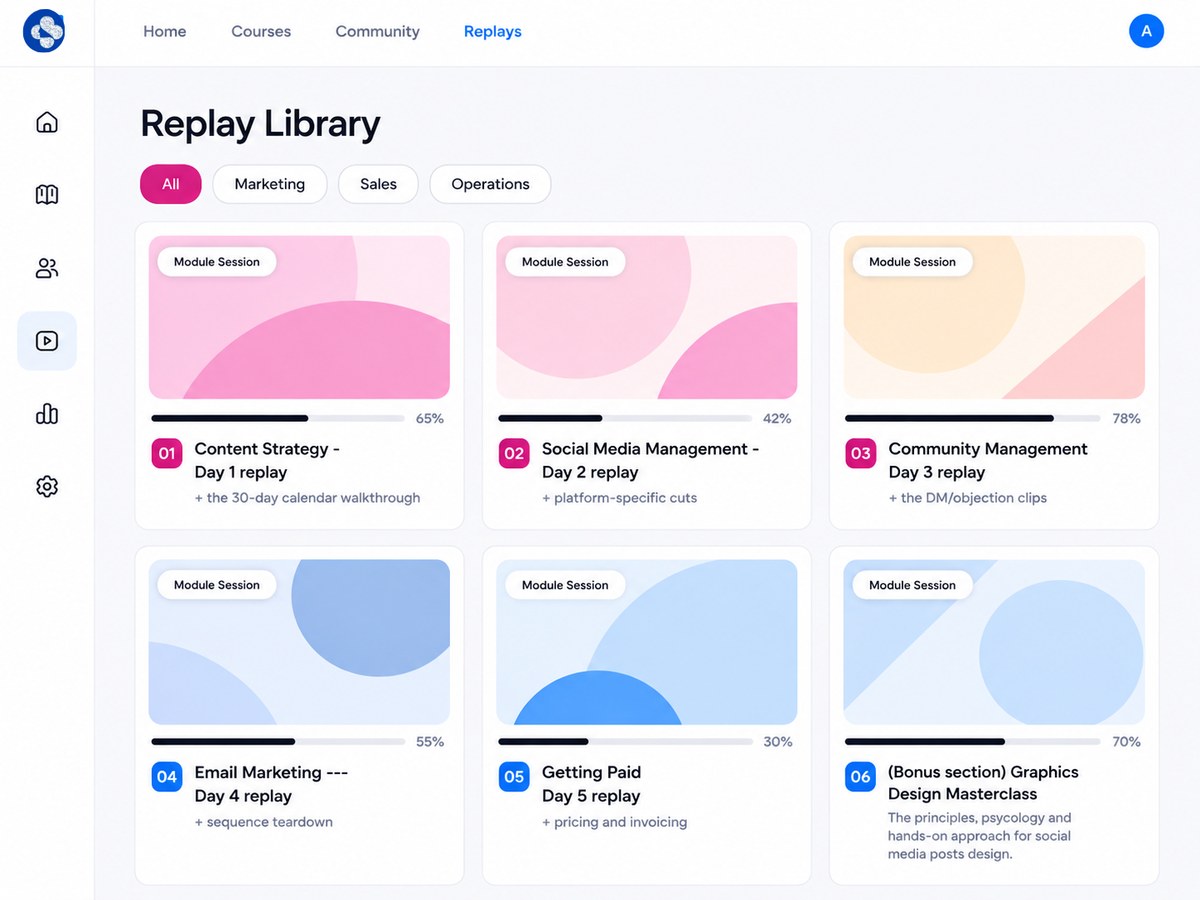Click the Replay Library heading
The image size is (1200, 900).
[x=260, y=124]
